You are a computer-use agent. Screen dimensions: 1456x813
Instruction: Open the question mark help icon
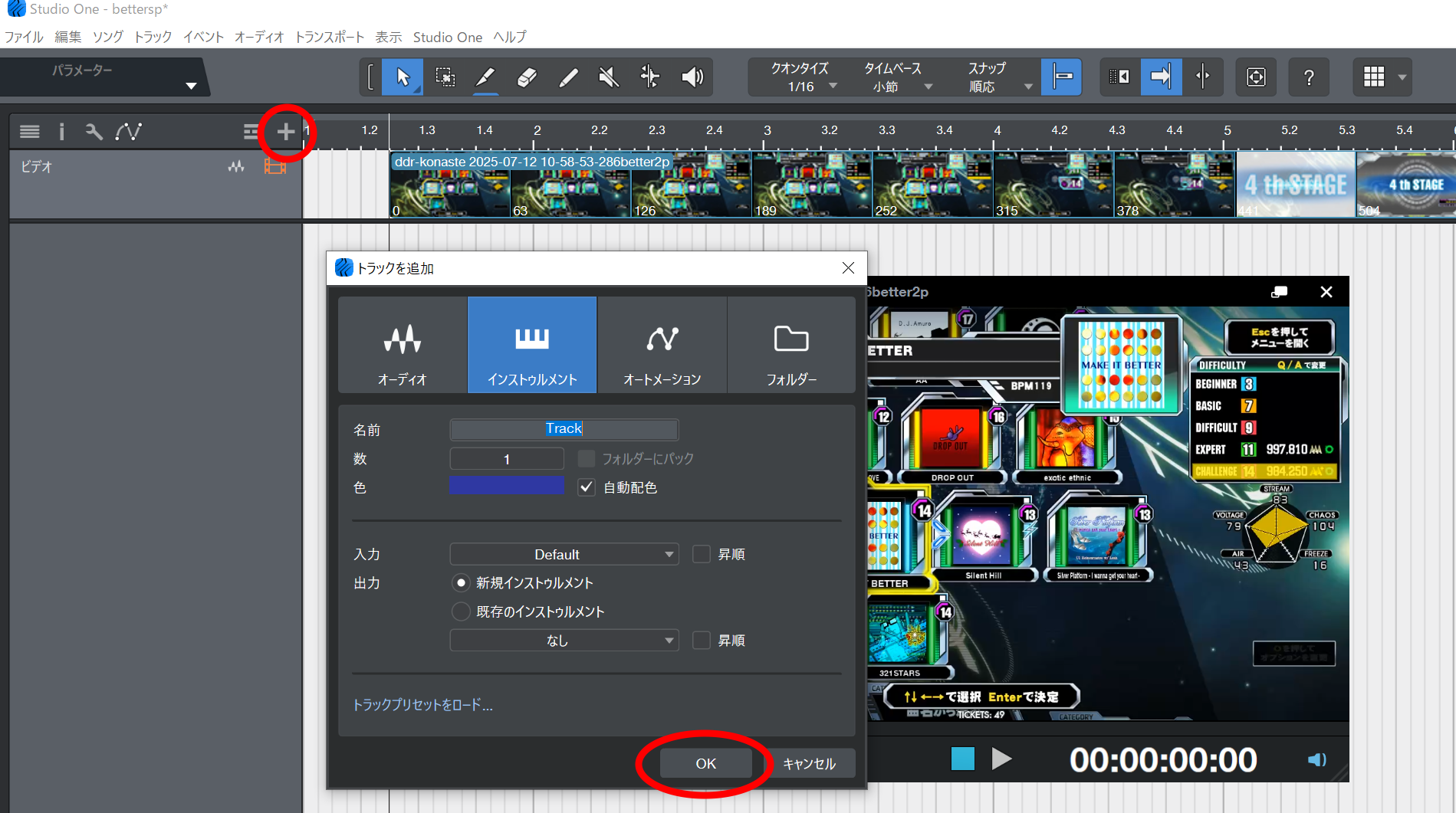(x=1309, y=77)
